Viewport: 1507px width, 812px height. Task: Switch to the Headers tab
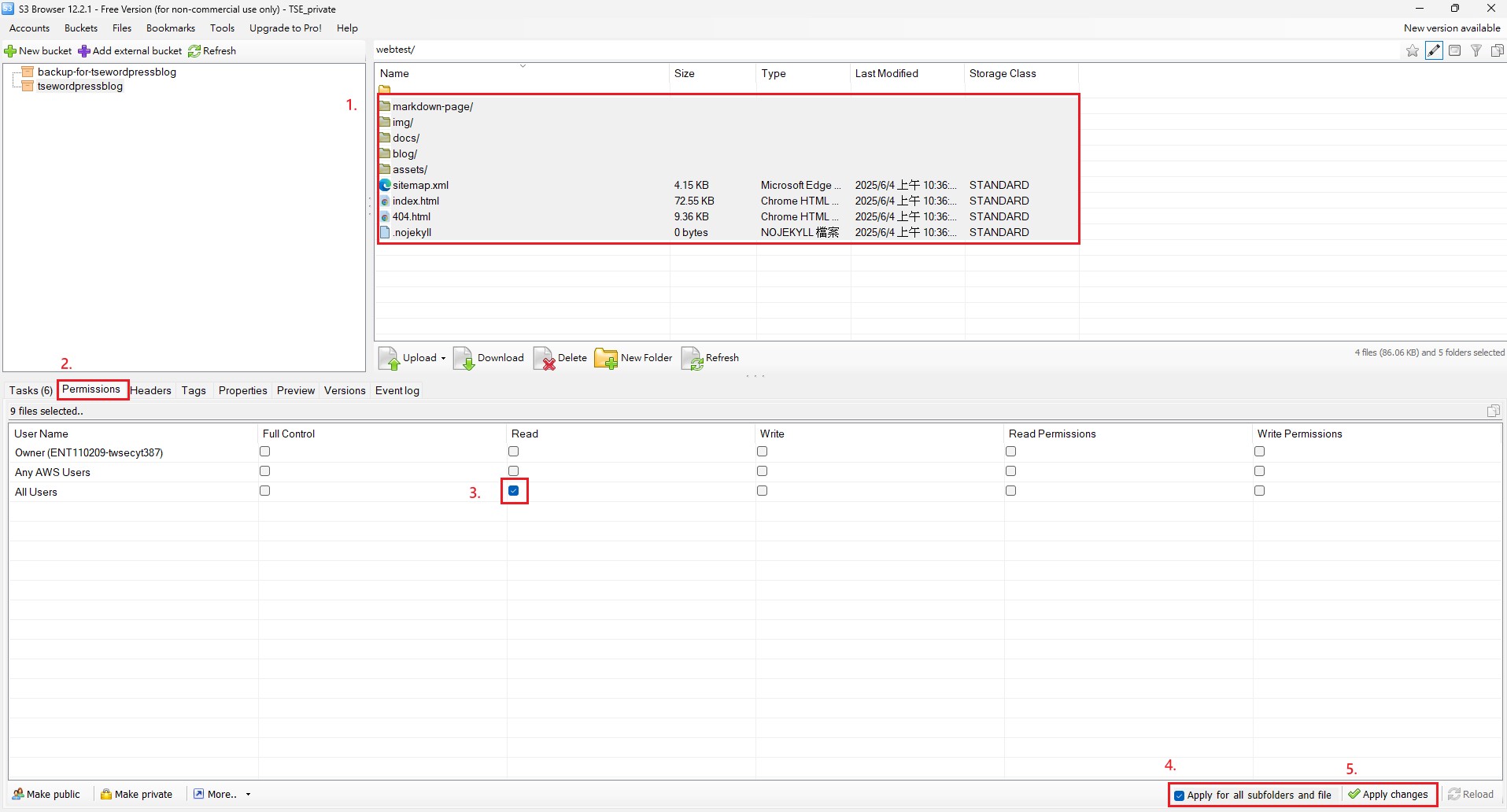(151, 390)
